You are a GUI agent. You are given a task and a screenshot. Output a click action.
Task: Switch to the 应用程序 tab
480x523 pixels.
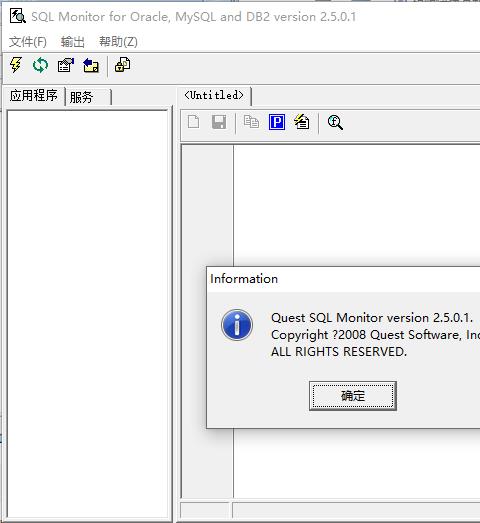coord(34,96)
